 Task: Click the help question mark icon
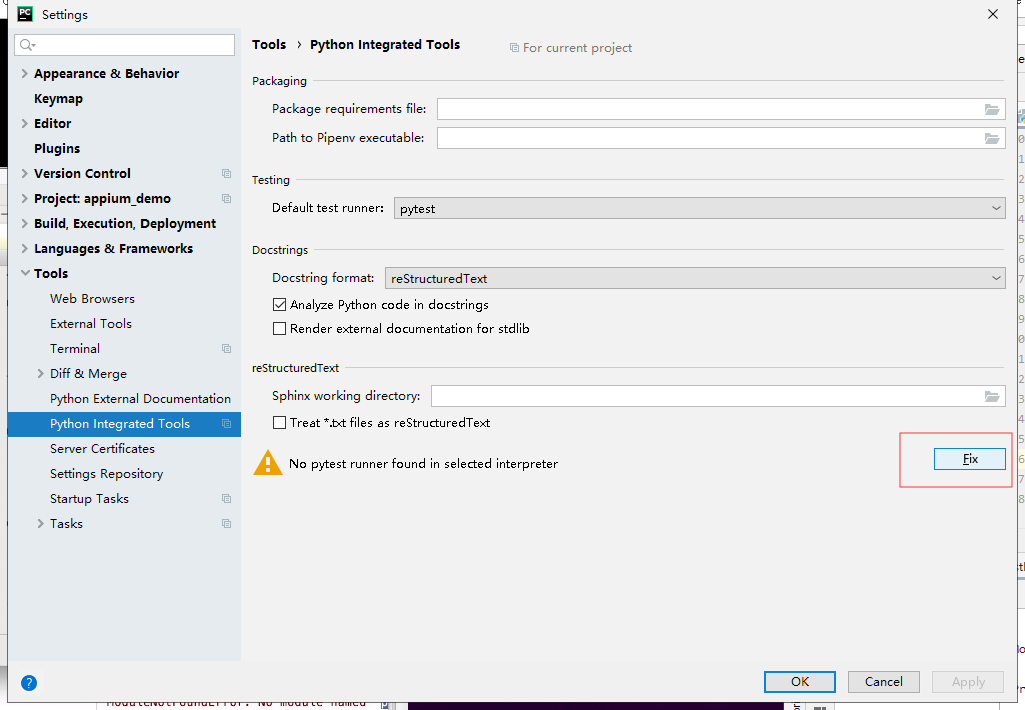tap(29, 683)
